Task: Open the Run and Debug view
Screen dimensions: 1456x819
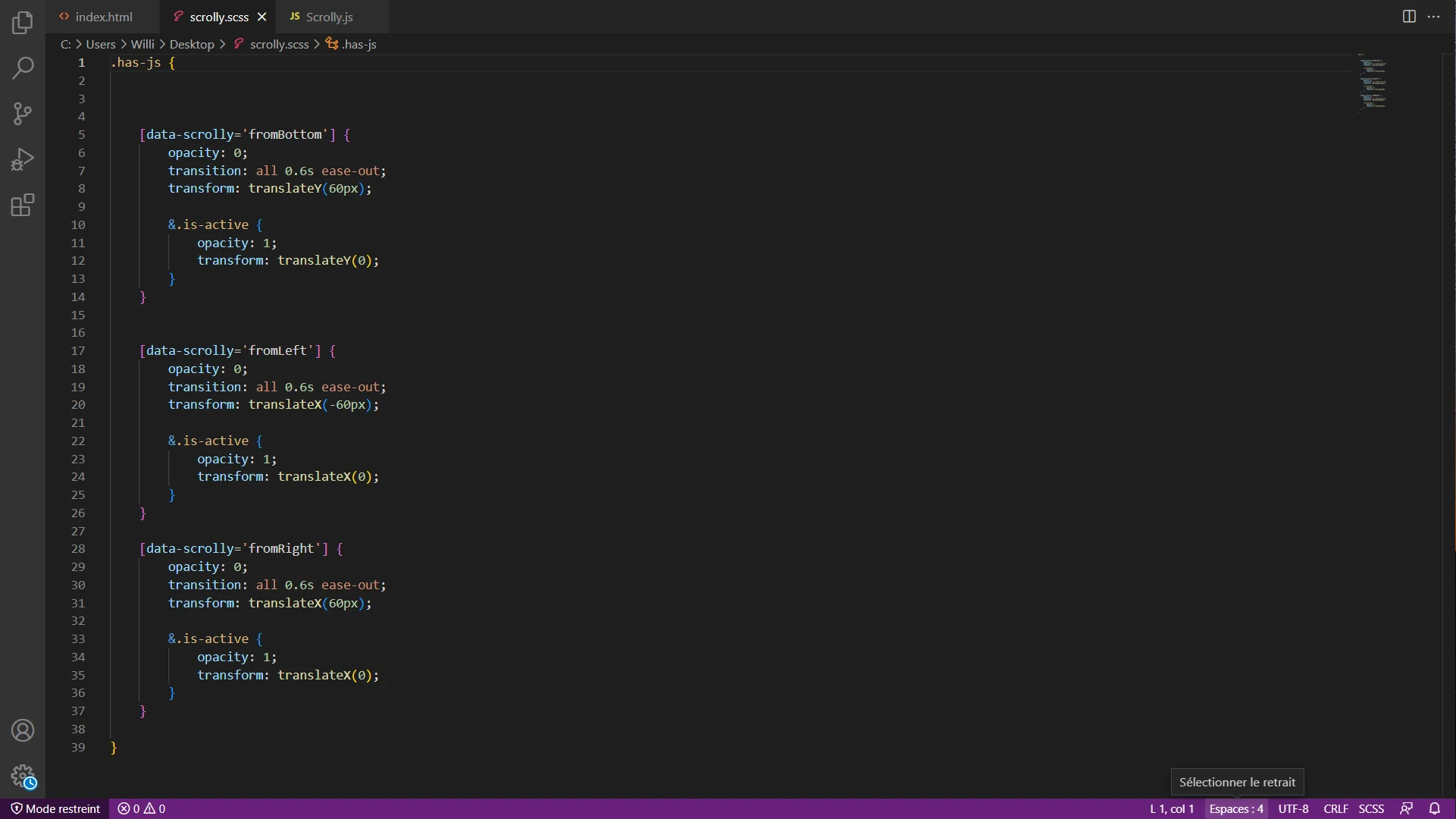Action: [x=23, y=159]
